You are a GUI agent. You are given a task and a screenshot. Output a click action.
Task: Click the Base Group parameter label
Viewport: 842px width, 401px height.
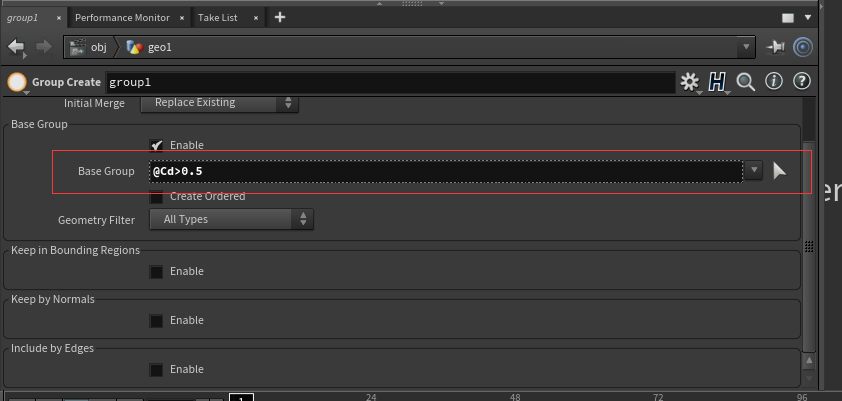[106, 171]
